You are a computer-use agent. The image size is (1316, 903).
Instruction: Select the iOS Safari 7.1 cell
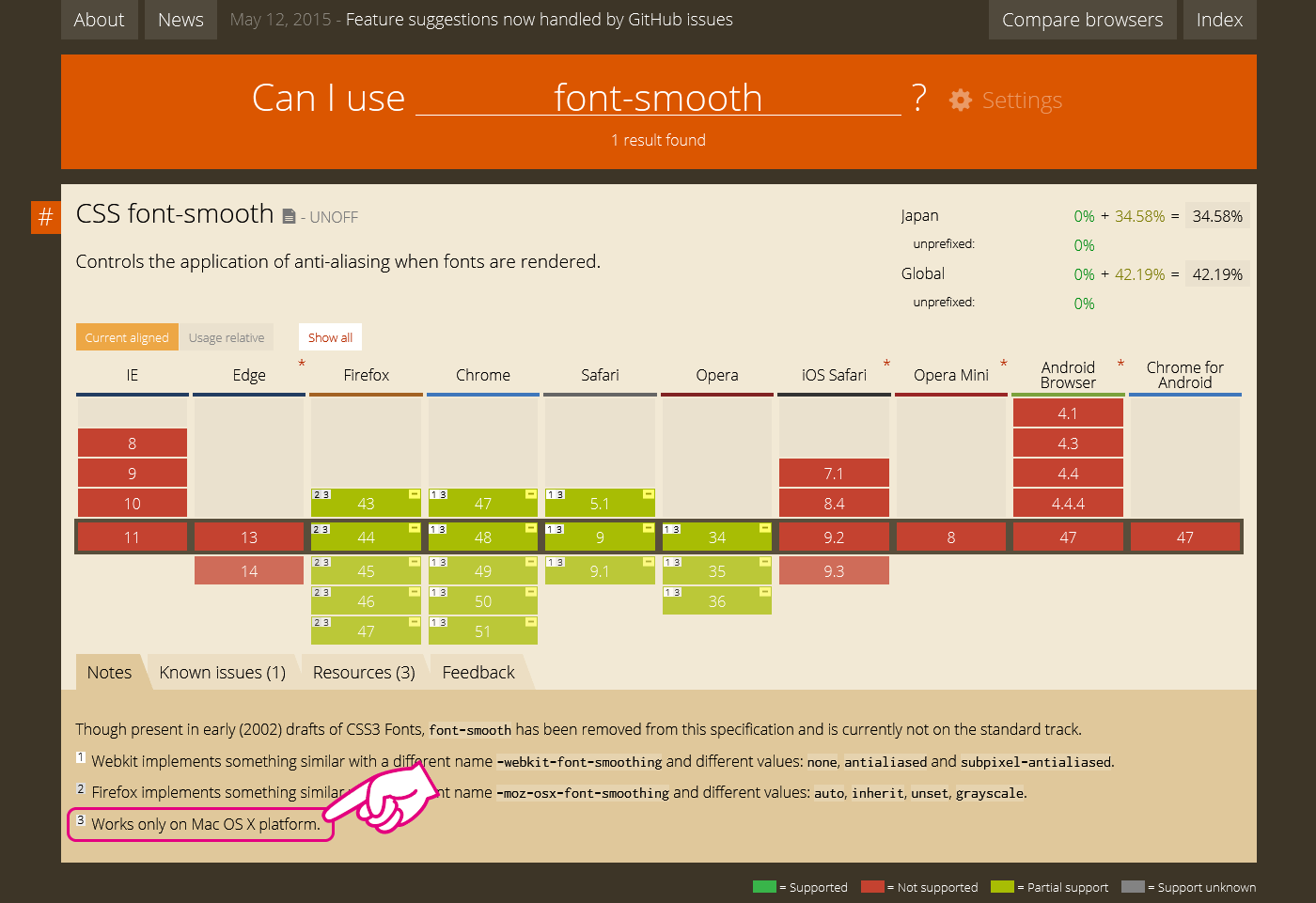pos(834,474)
